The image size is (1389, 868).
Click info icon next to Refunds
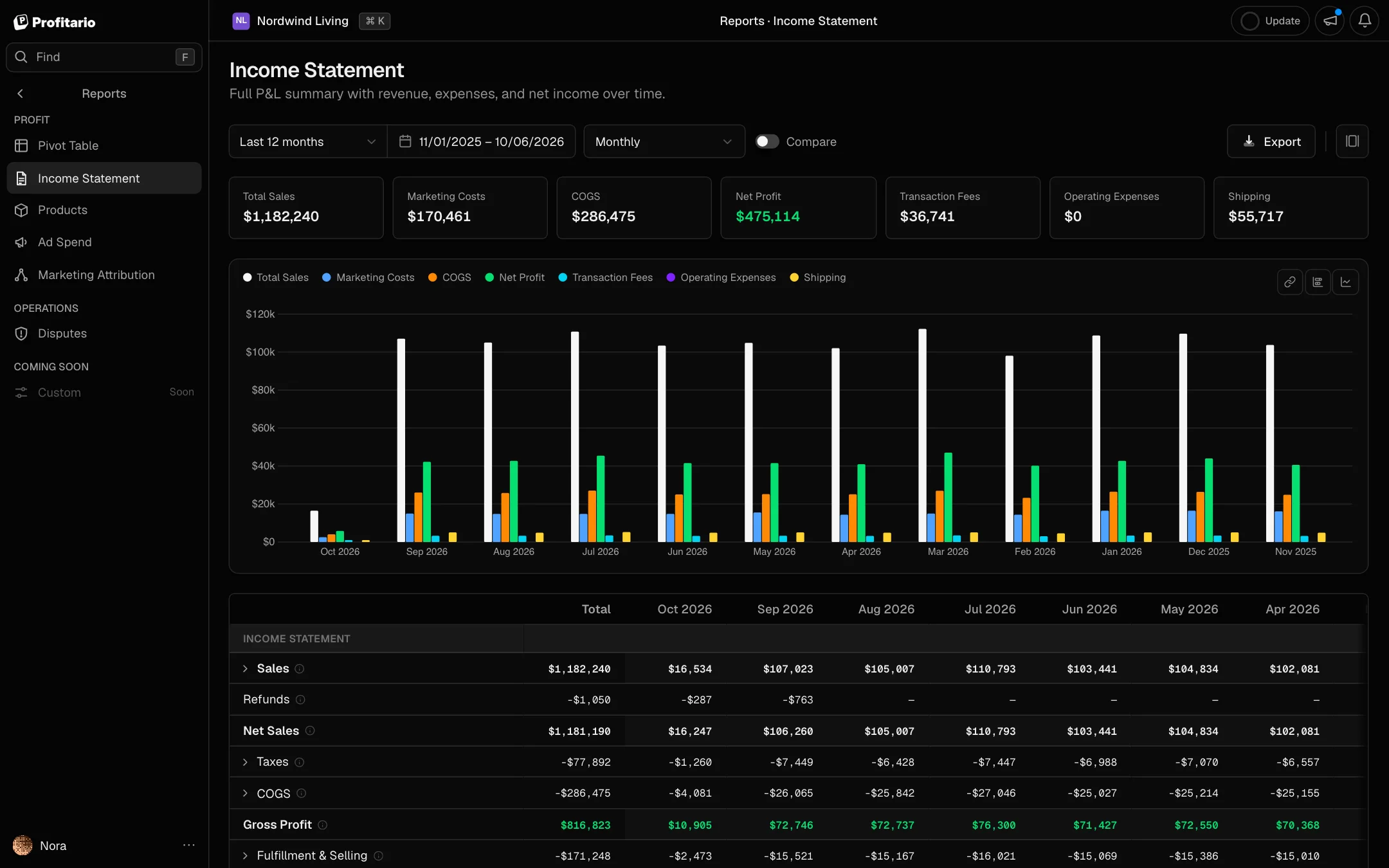300,700
